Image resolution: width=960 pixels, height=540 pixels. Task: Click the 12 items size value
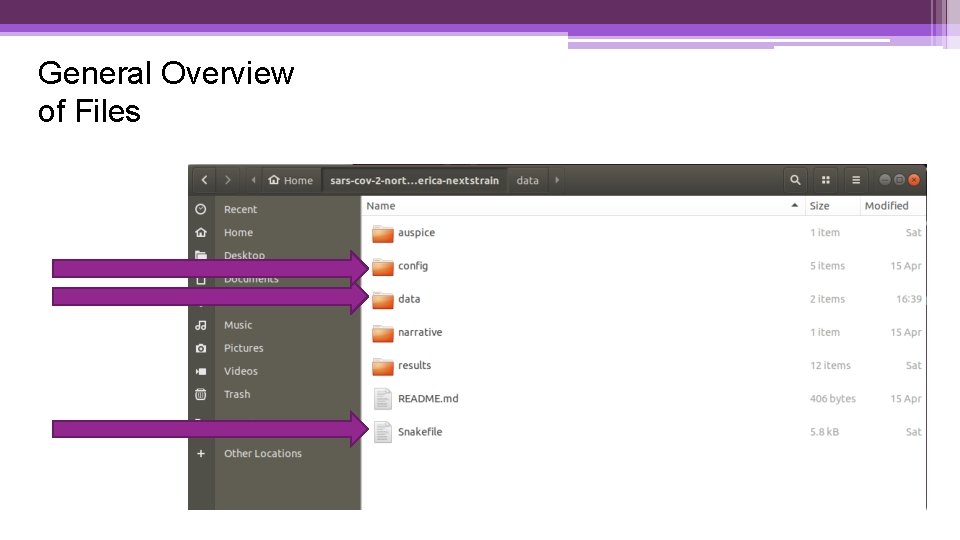(830, 366)
